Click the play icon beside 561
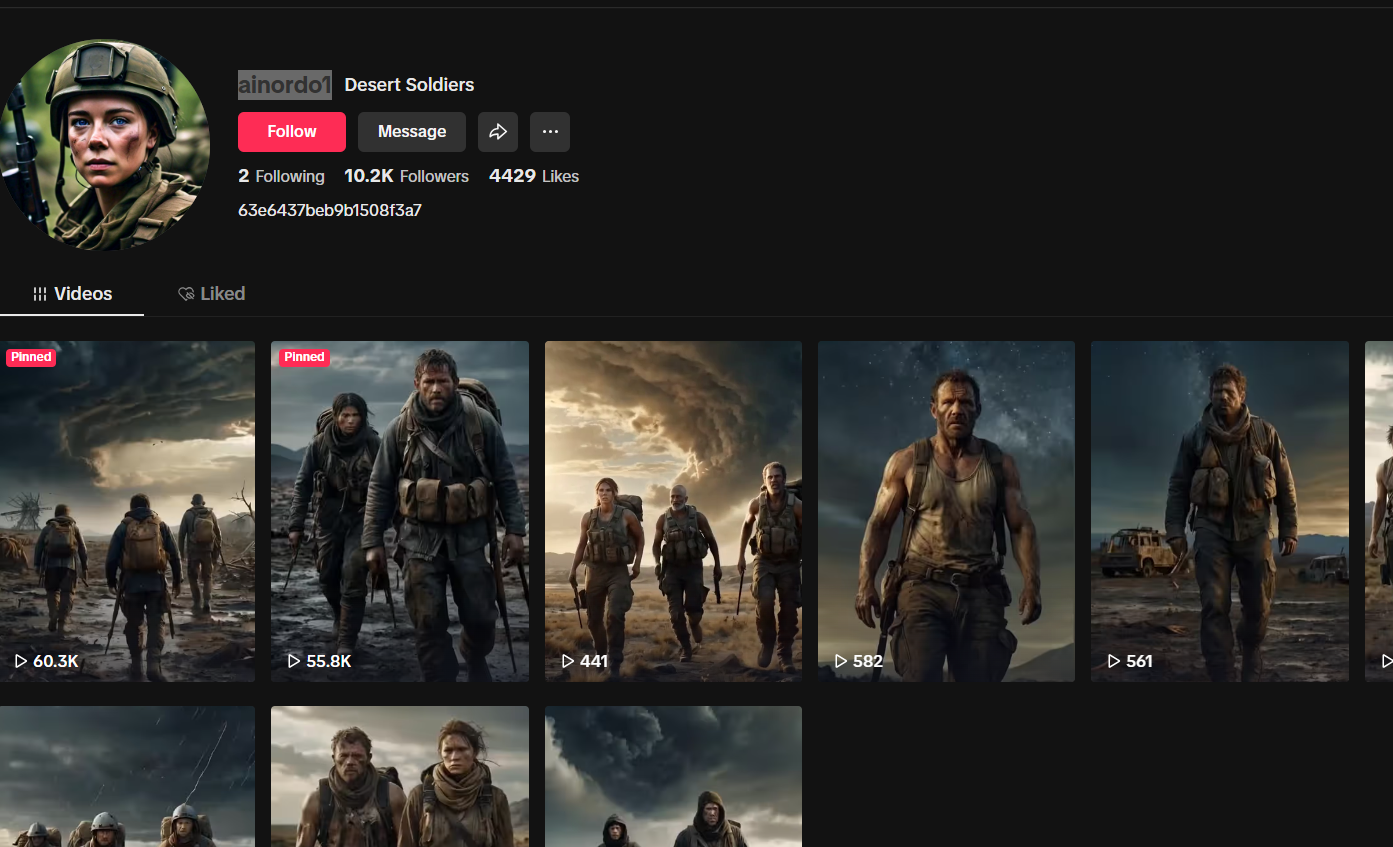1393x847 pixels. tap(1114, 661)
